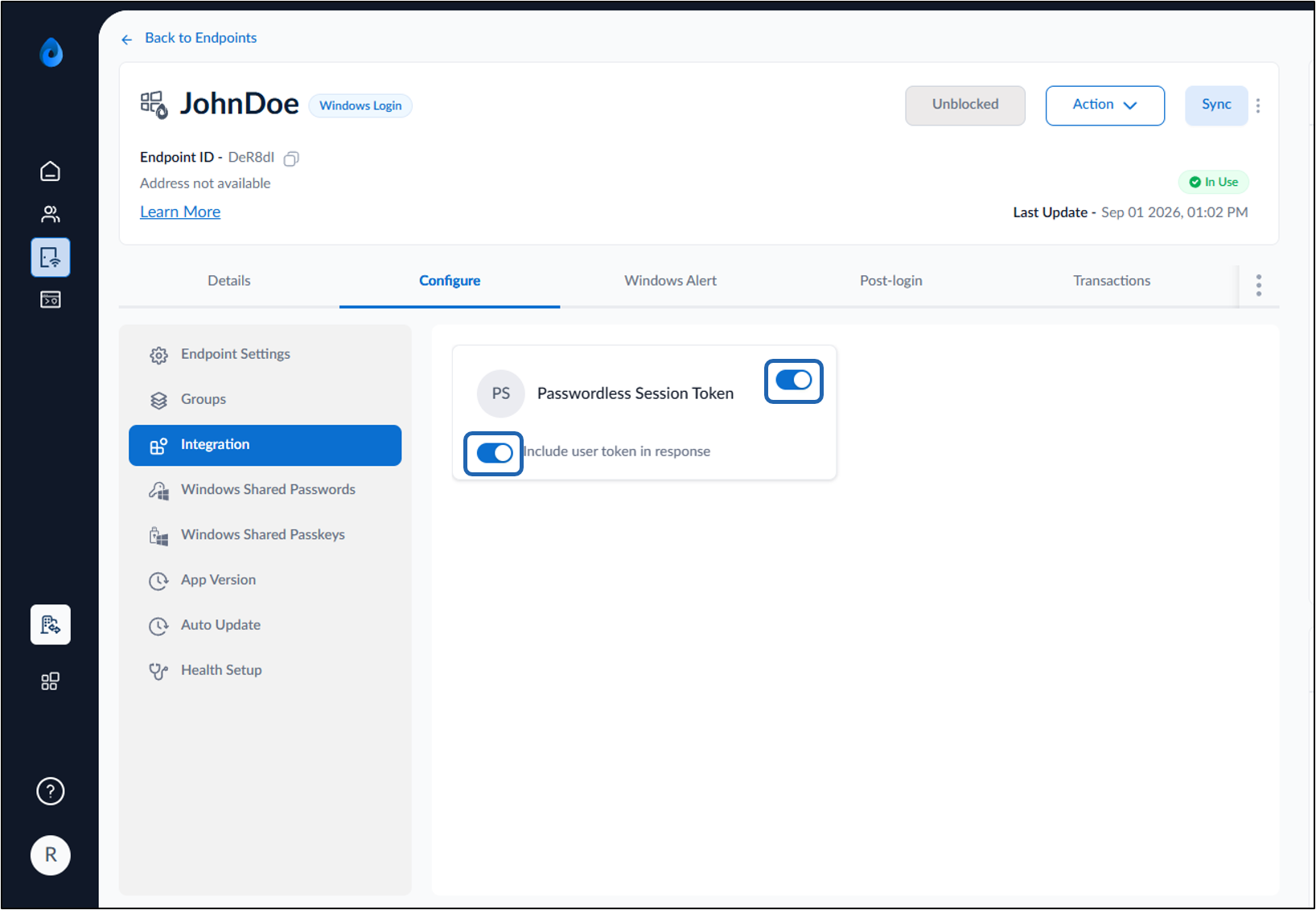Open the help question mark icon
Viewport: 1316px width, 910px height.
(x=50, y=791)
